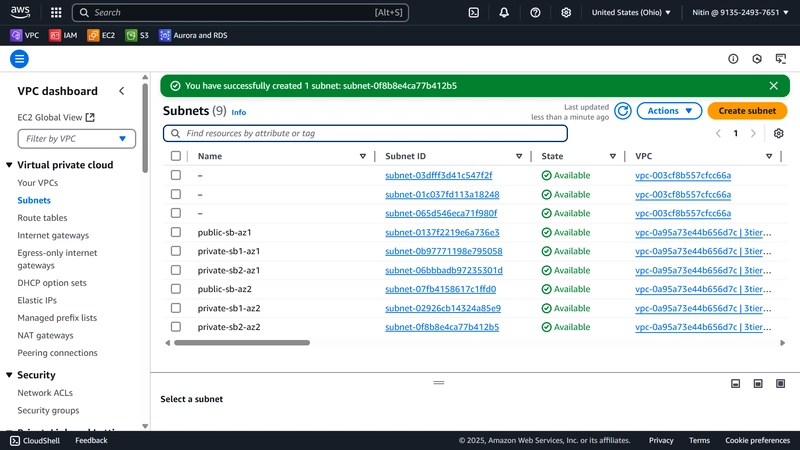800x450 pixels.
Task: Select subnet-03dfff3d41c547f2f checkbox
Action: (x=176, y=175)
